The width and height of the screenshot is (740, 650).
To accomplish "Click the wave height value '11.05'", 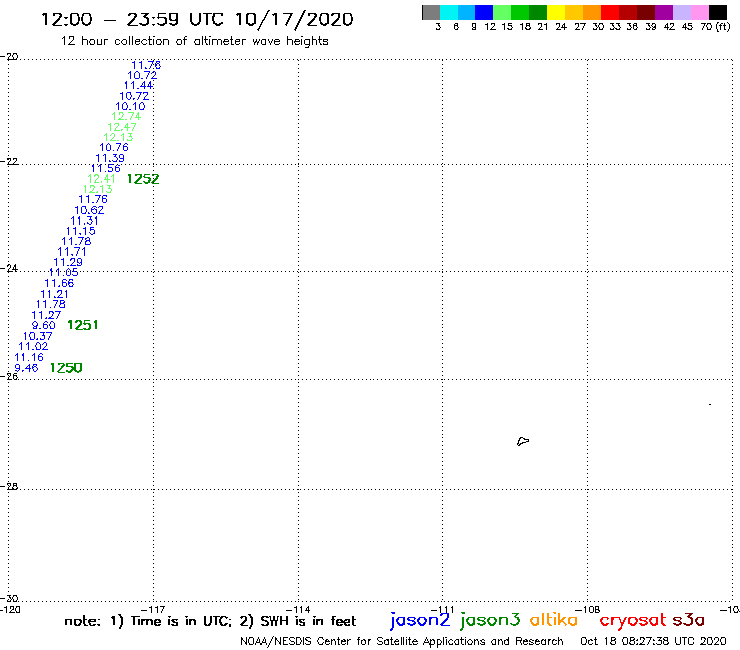I will (64, 272).
